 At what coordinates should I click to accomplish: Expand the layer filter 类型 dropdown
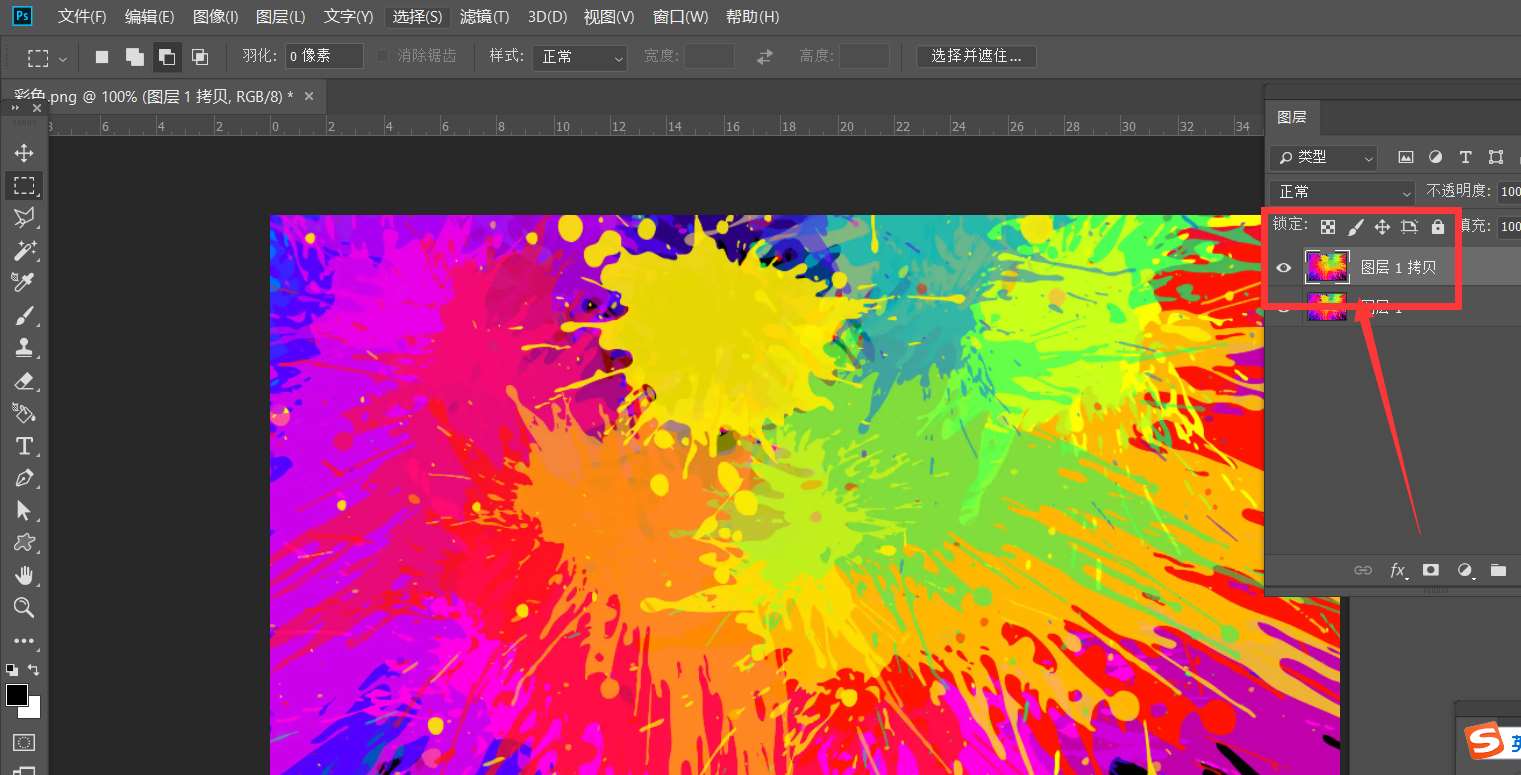(x=1324, y=157)
